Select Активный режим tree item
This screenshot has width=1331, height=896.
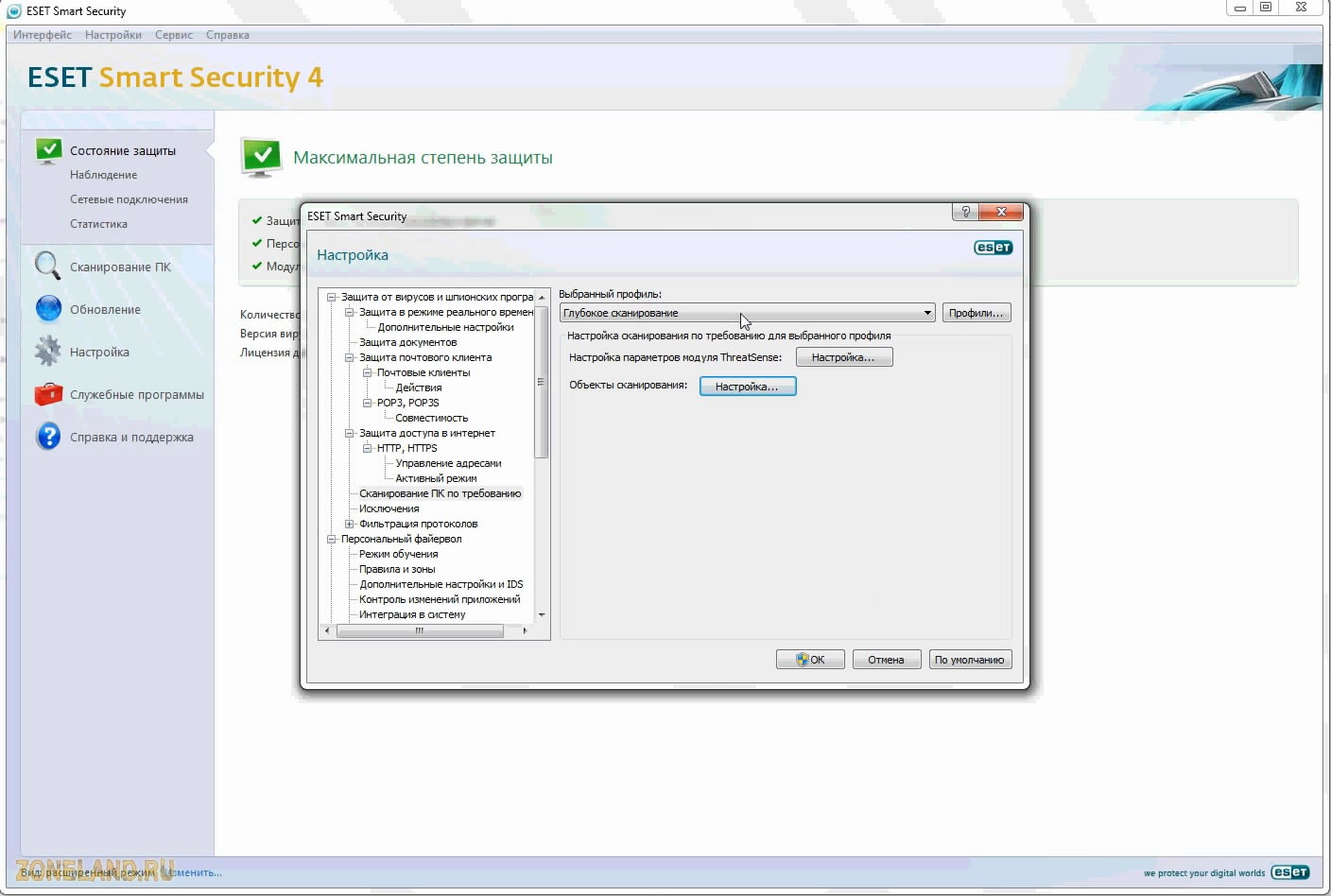pos(436,478)
